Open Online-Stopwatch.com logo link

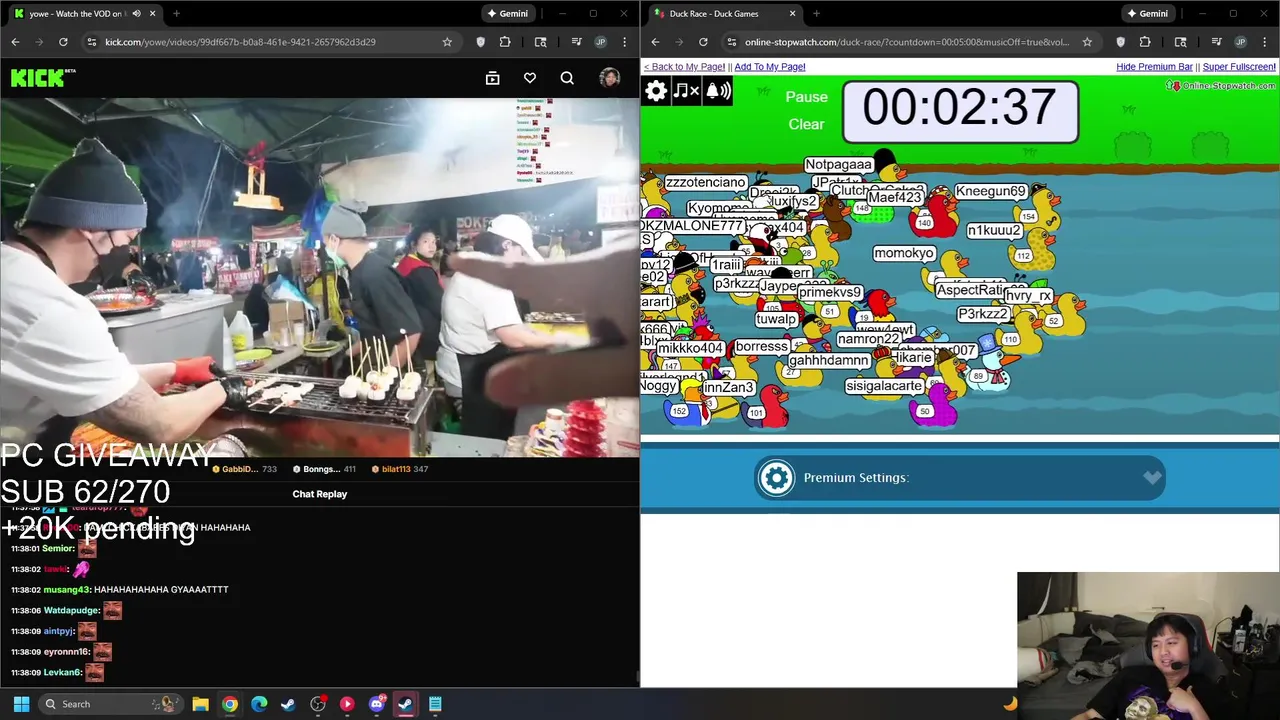pyautogui.click(x=1221, y=86)
